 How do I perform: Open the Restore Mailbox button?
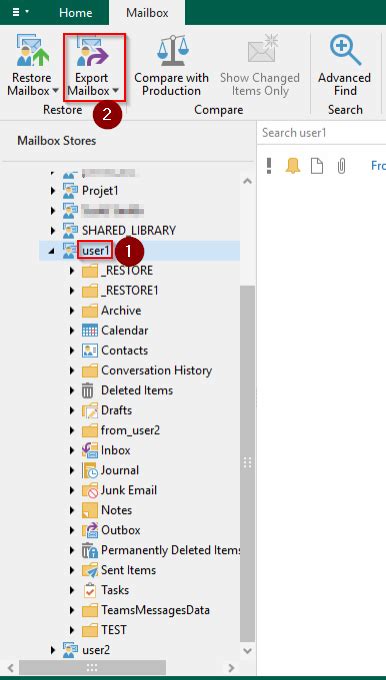point(33,65)
